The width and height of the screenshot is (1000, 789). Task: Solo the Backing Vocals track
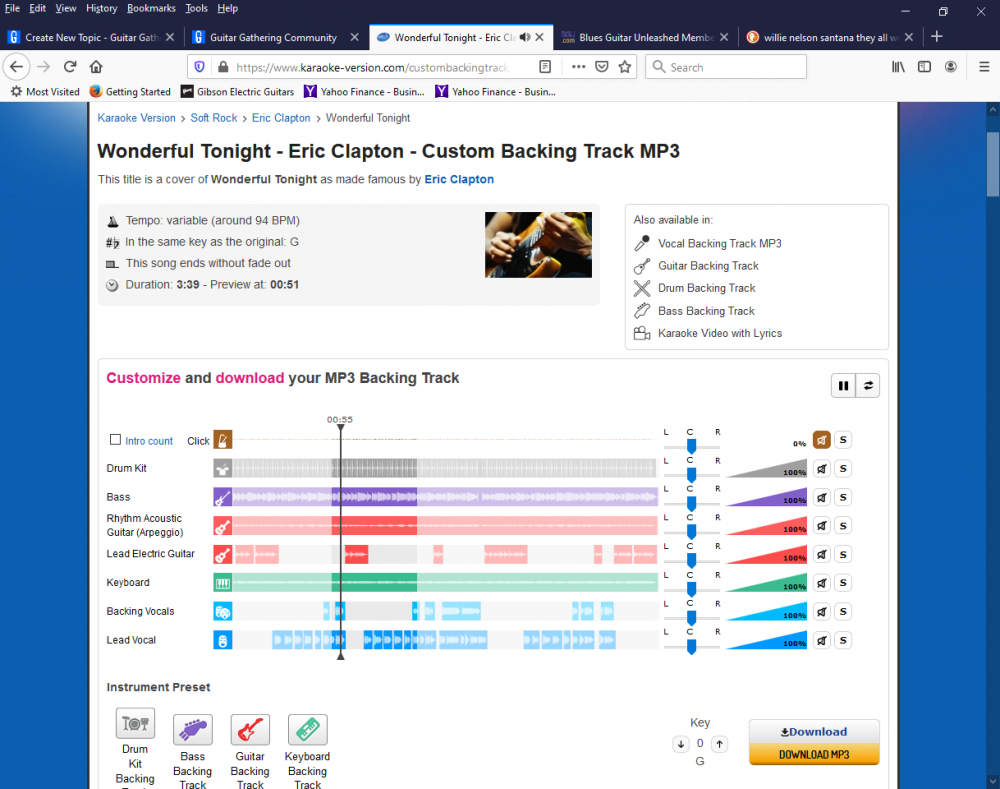pyautogui.click(x=843, y=612)
